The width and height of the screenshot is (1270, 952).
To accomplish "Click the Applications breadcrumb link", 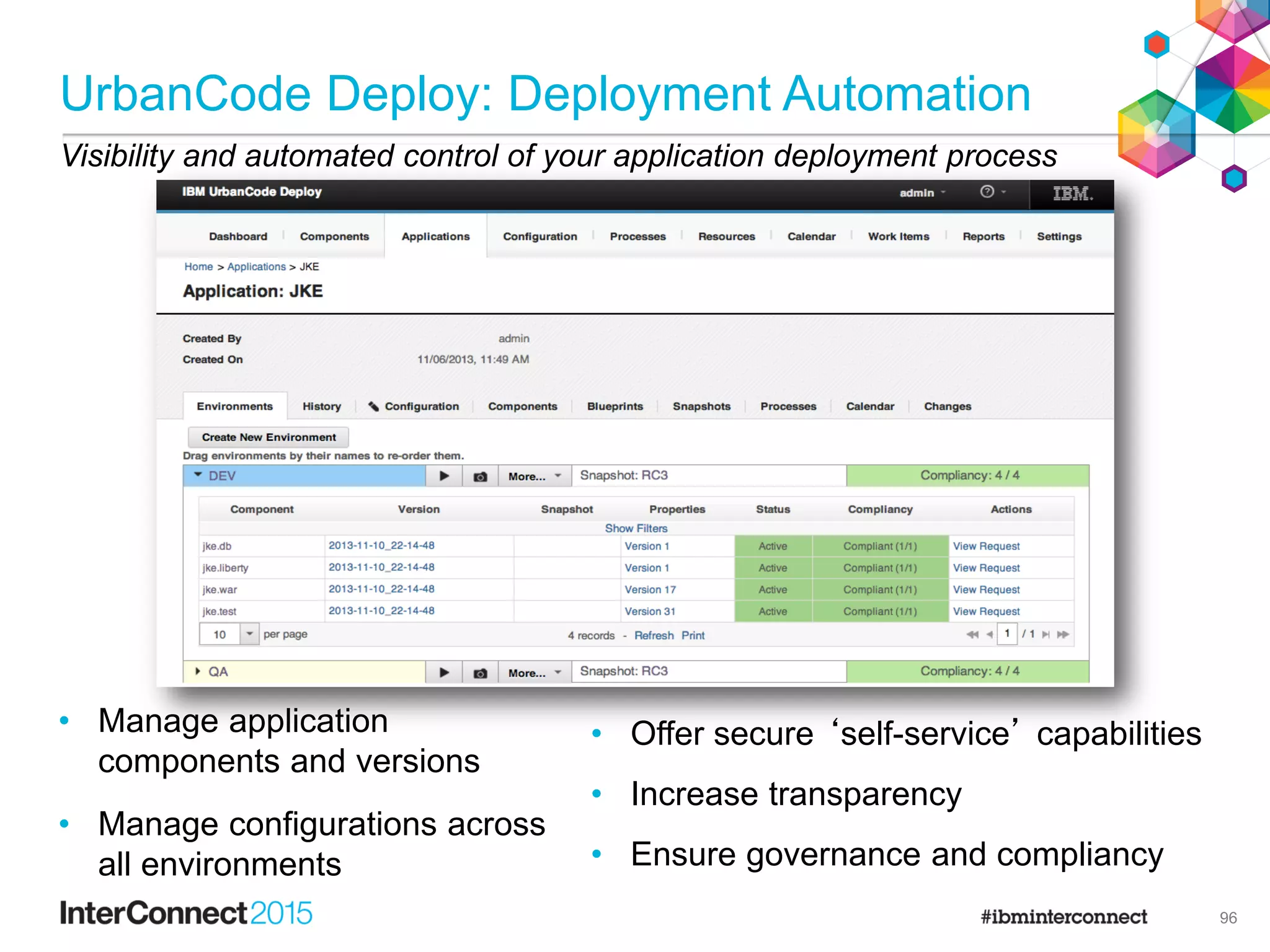I will pyautogui.click(x=256, y=267).
